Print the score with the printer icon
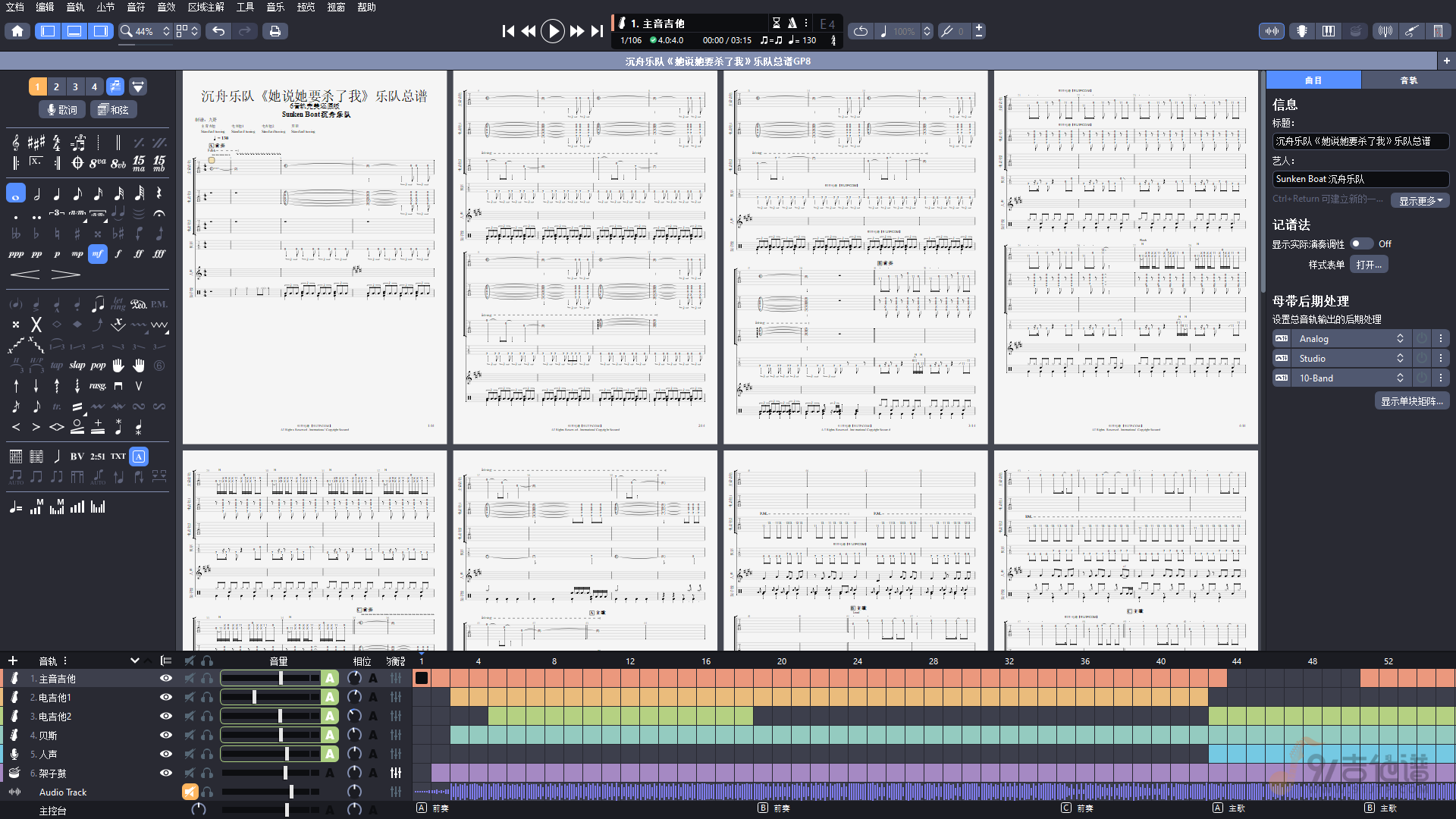 (275, 31)
